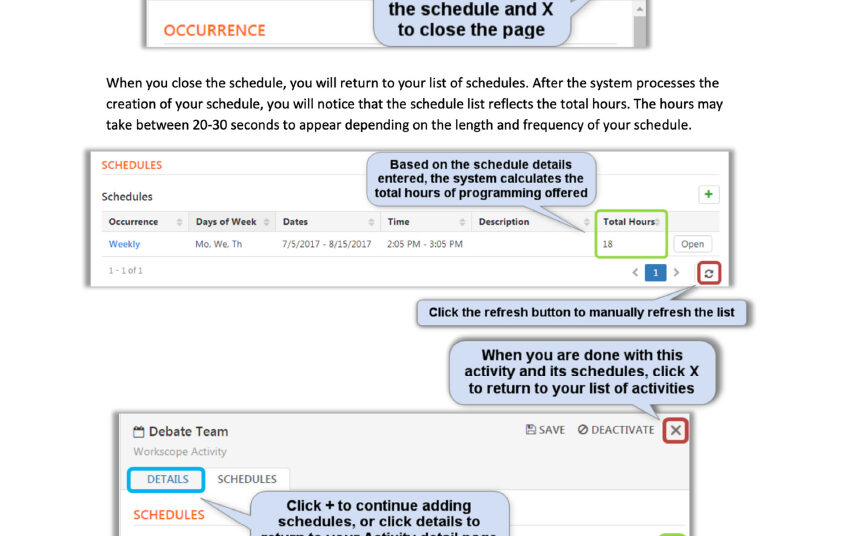
Task: Go to next page with right chevron
Action: tap(677, 272)
